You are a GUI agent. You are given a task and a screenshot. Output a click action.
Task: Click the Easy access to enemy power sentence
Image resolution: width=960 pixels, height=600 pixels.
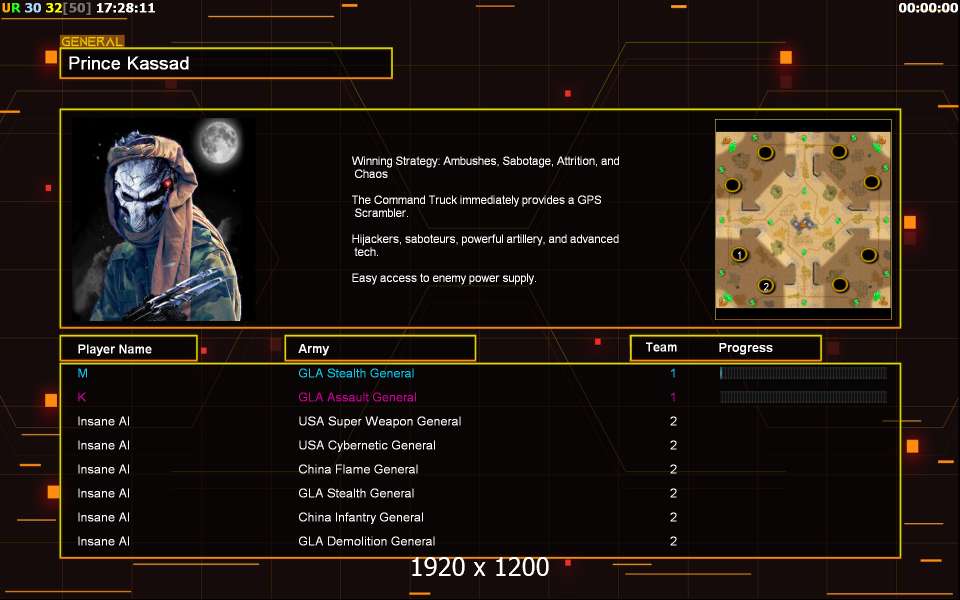444,278
